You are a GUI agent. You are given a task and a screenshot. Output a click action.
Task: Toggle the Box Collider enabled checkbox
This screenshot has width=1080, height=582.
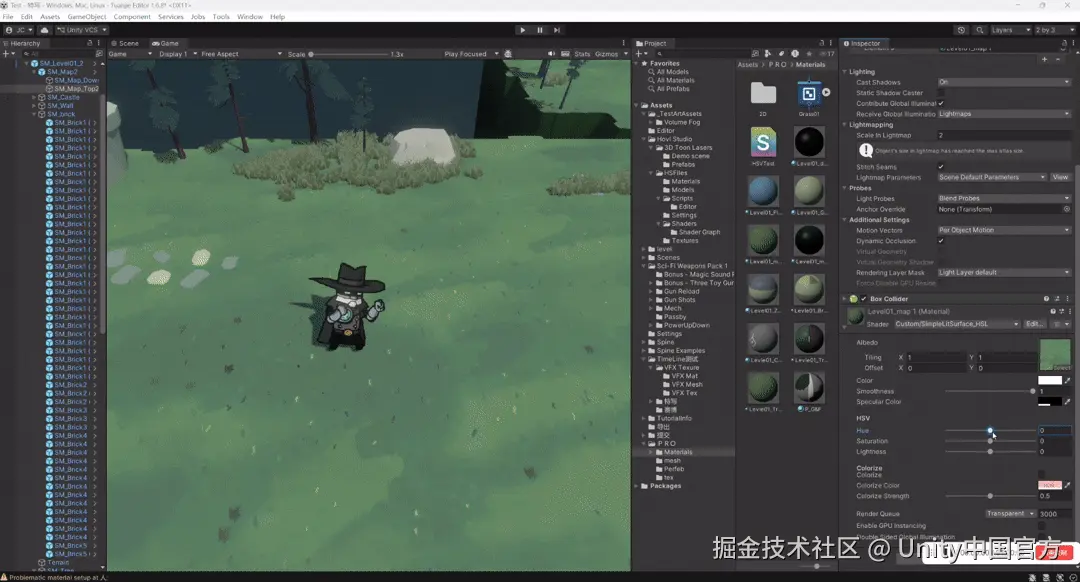tap(864, 299)
